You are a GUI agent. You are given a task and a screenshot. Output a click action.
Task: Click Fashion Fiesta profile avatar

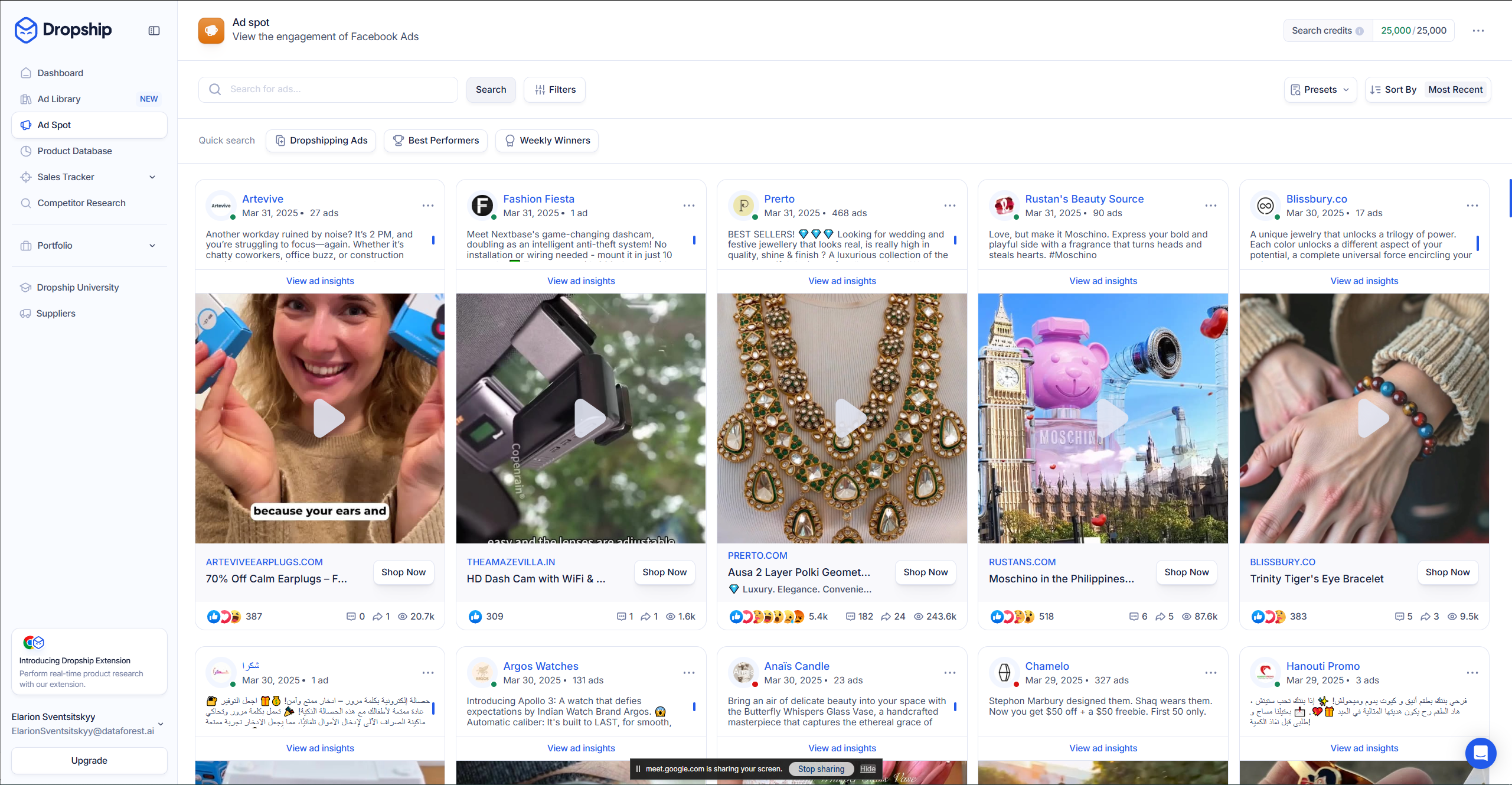[x=482, y=206]
